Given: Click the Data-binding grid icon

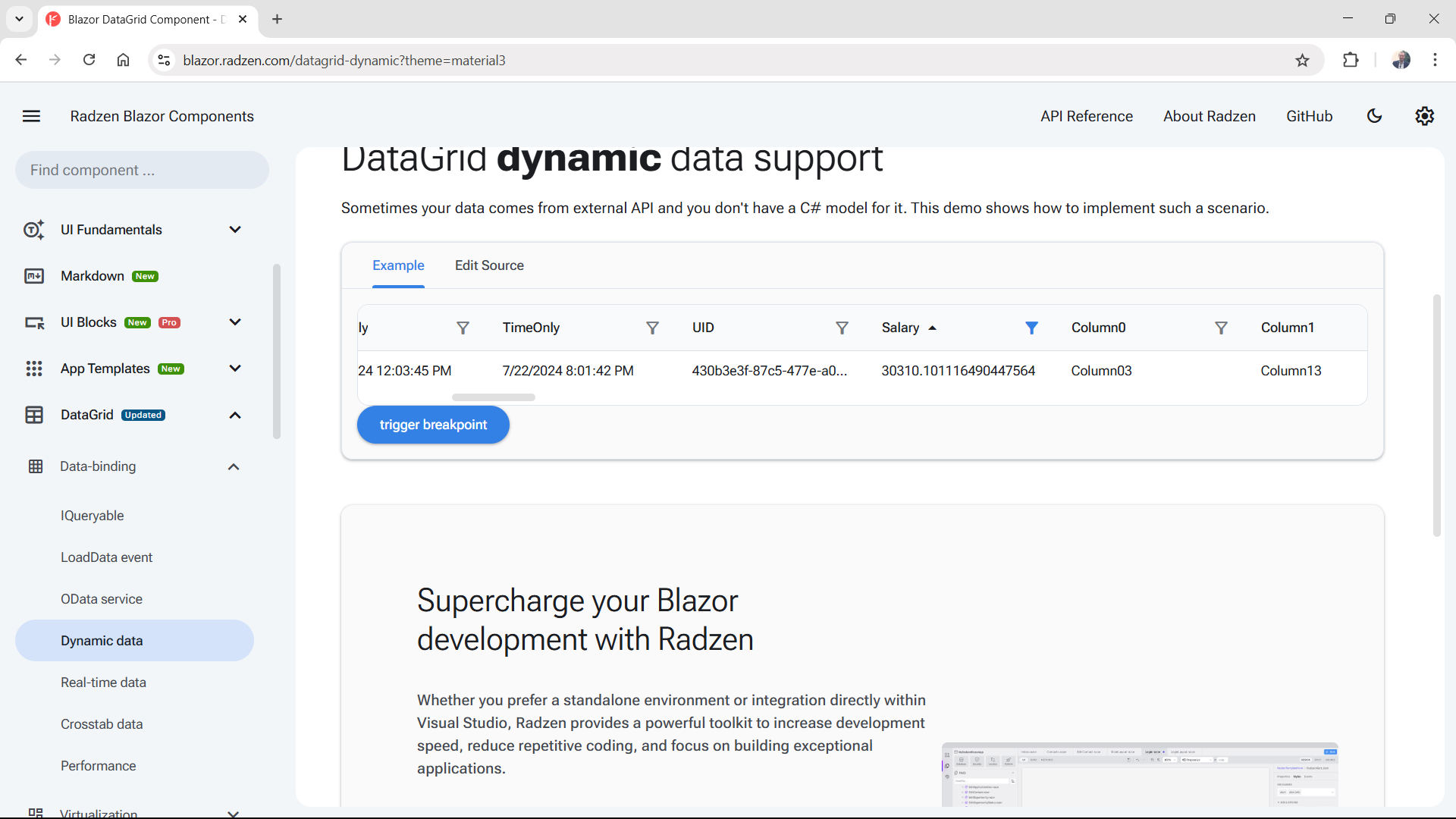Looking at the screenshot, I should click(36, 466).
